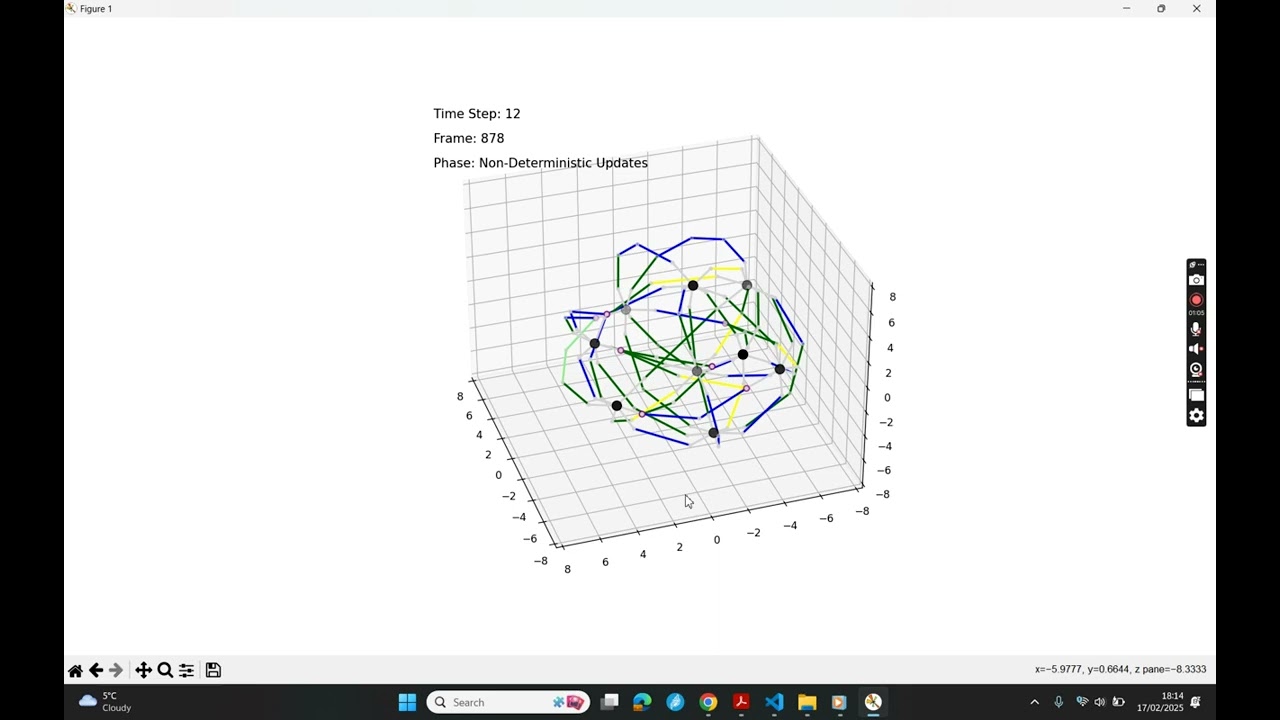1280x720 pixels.
Task: Open the battery status tray icon
Action: pyautogui.click(x=1118, y=702)
